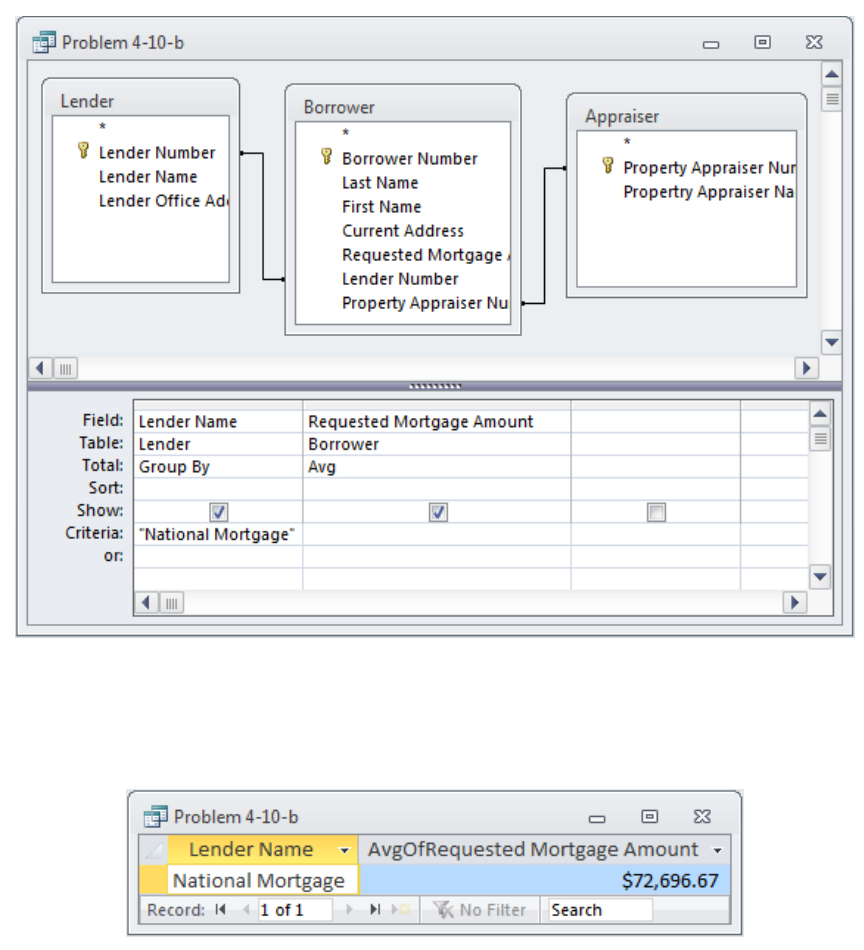Click the query icon in the Problem 4-10-b result window title bar
The image size is (864, 950).
click(x=156, y=817)
